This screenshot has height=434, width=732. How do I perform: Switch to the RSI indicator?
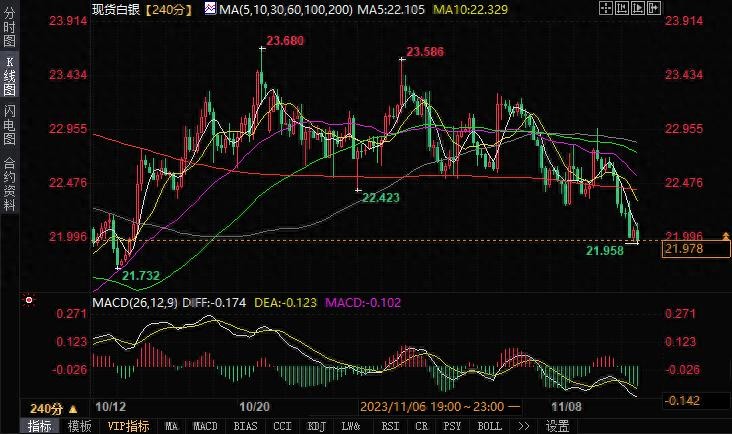coord(388,426)
